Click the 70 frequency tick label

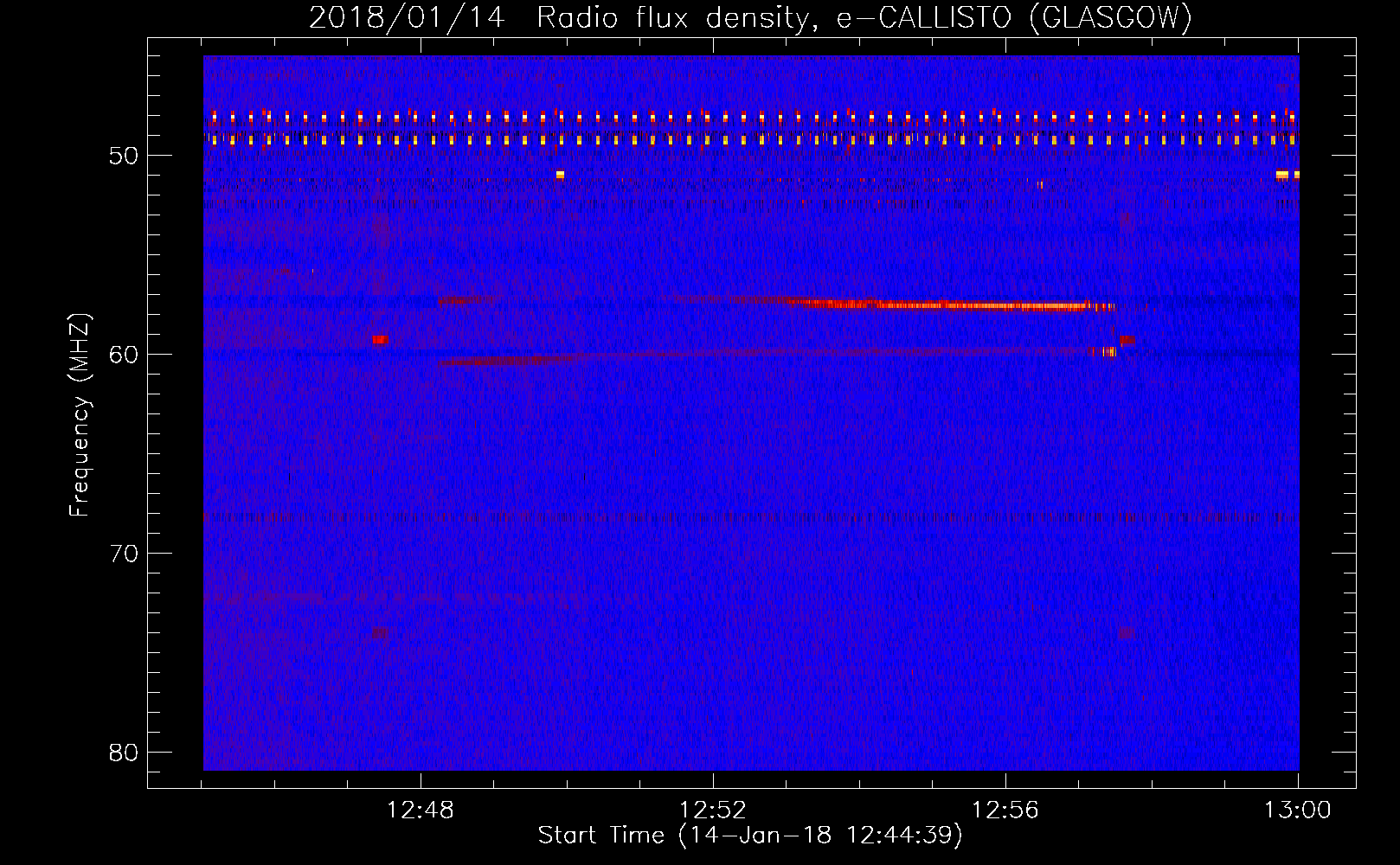(124, 554)
